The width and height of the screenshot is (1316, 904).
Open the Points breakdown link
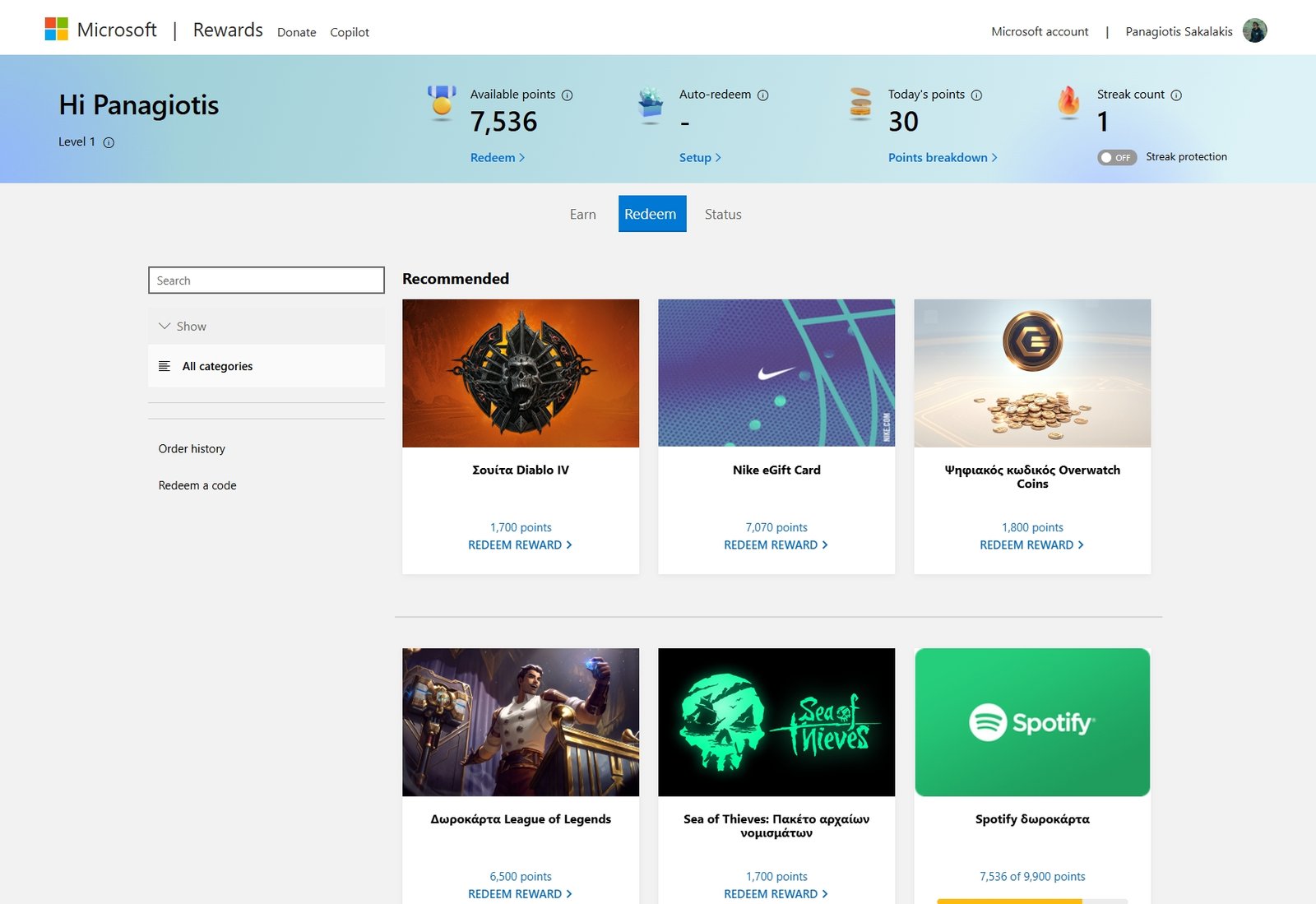(x=943, y=157)
